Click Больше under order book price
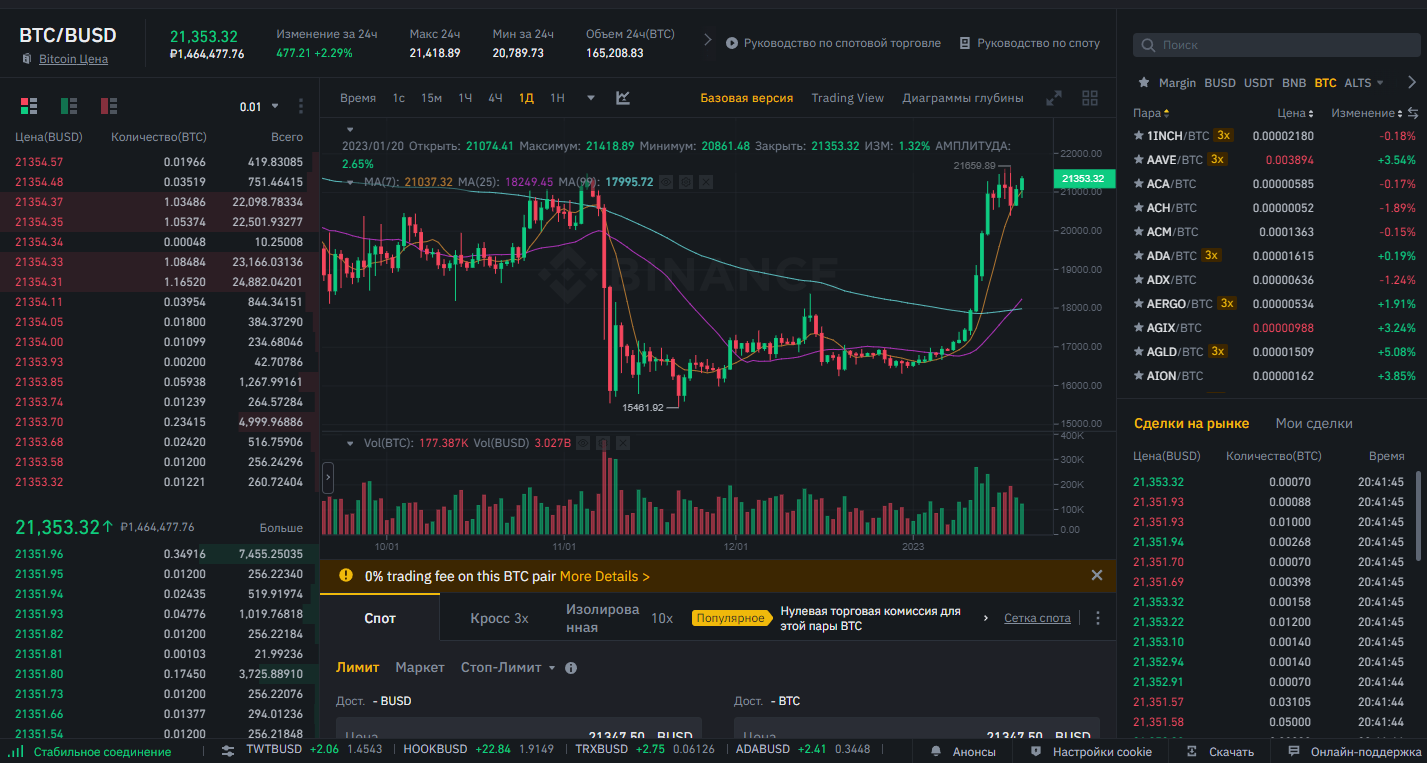The height and width of the screenshot is (763, 1427). [281, 527]
